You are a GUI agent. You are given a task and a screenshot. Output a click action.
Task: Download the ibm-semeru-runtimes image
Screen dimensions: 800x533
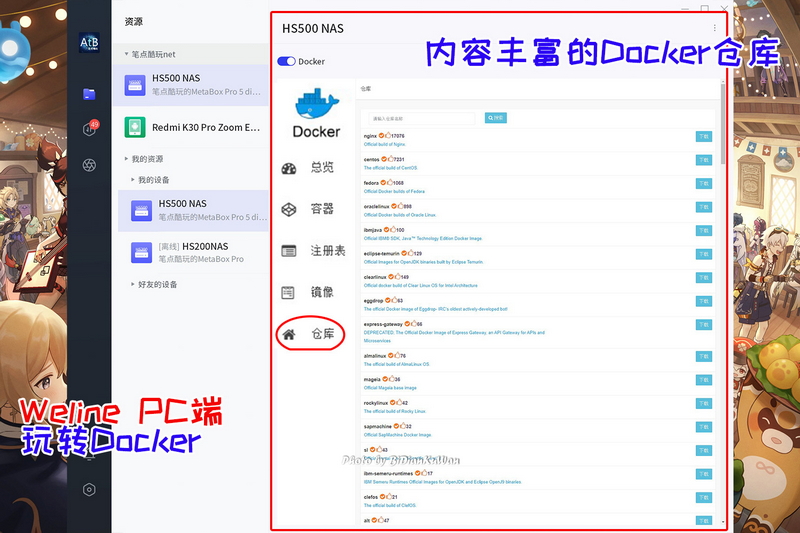[x=704, y=474]
